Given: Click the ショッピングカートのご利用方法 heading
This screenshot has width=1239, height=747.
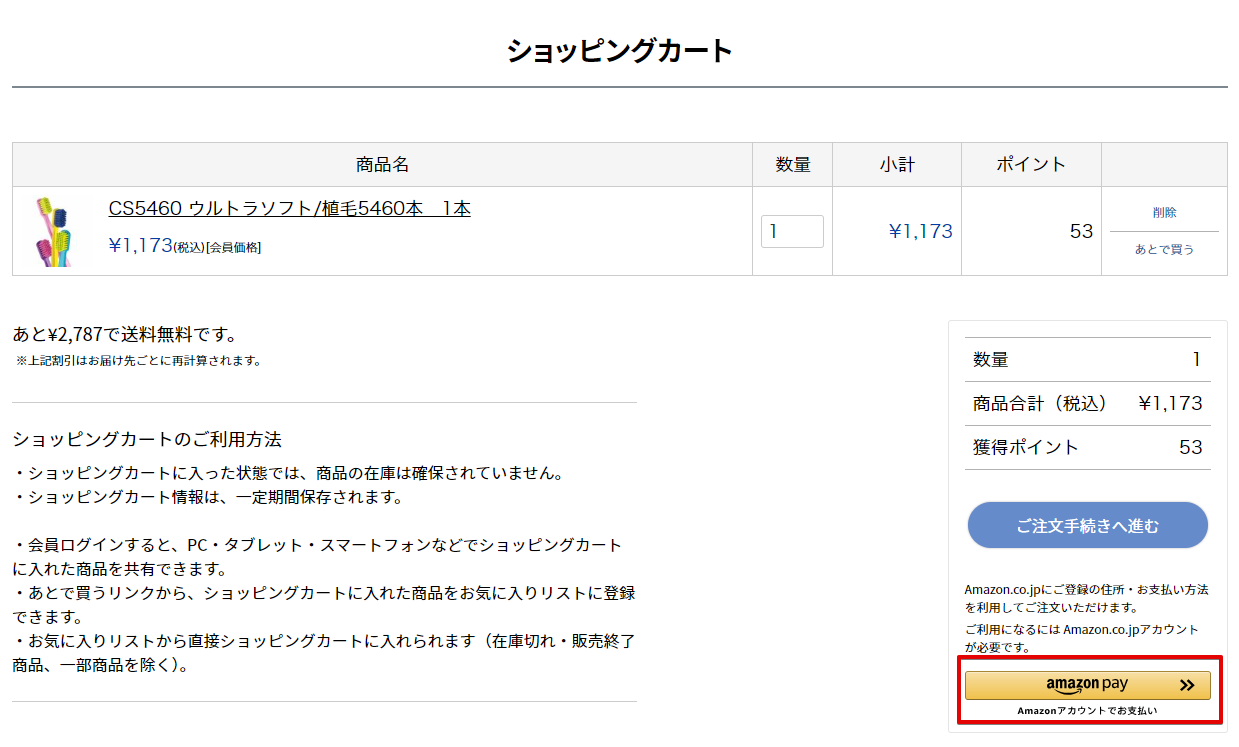Looking at the screenshot, I should [147, 439].
